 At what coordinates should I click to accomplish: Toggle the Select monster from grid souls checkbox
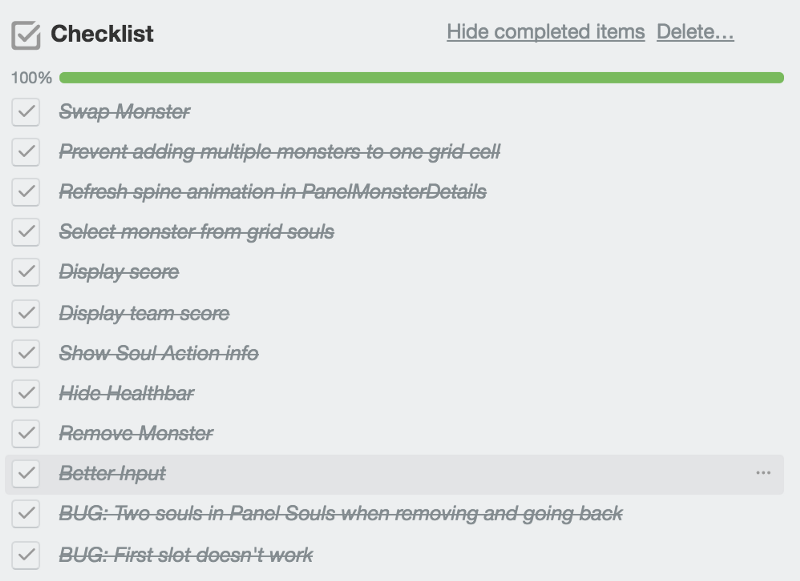[x=26, y=232]
